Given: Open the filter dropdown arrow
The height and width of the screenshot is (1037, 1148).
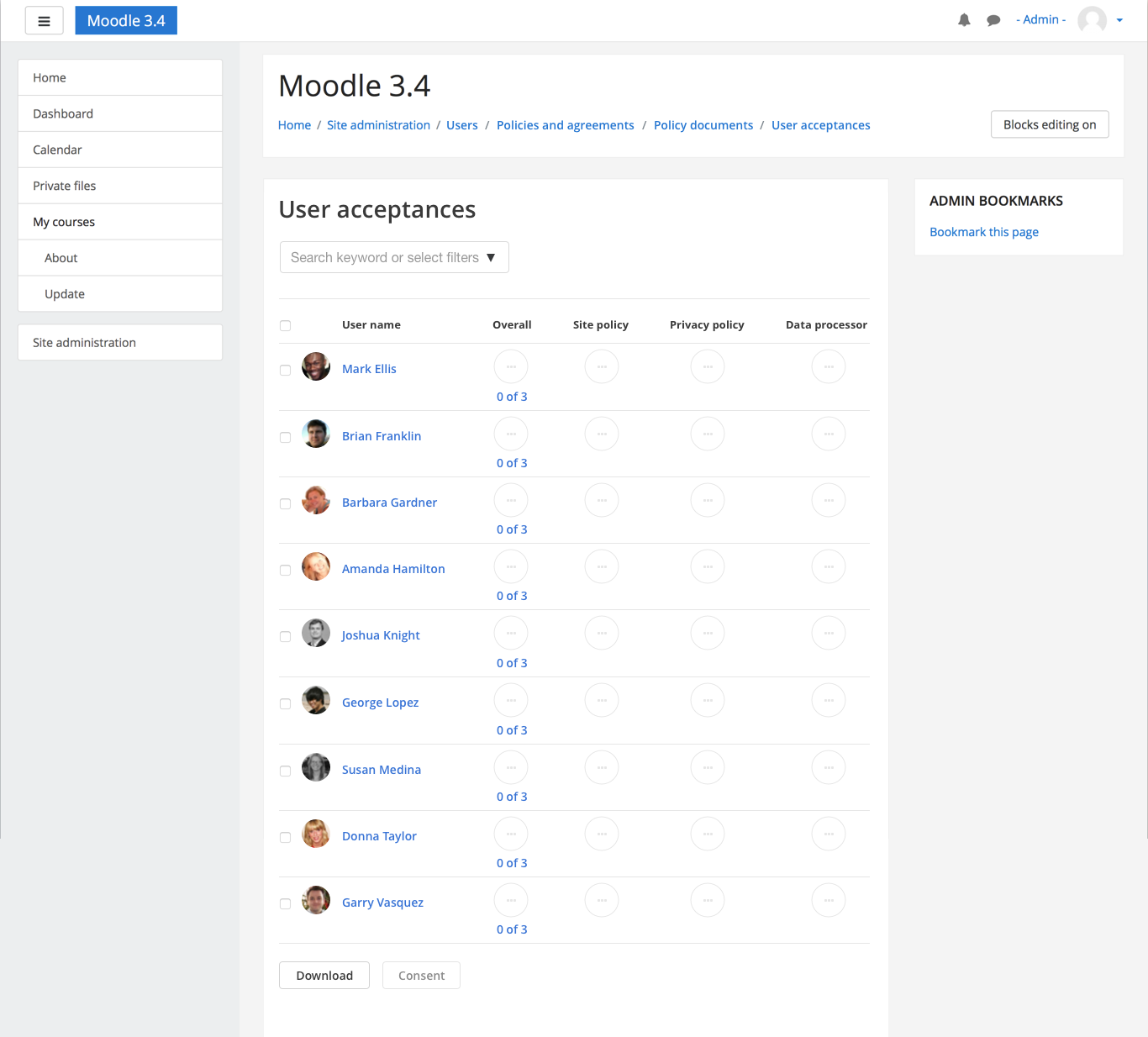Looking at the screenshot, I should pos(491,257).
